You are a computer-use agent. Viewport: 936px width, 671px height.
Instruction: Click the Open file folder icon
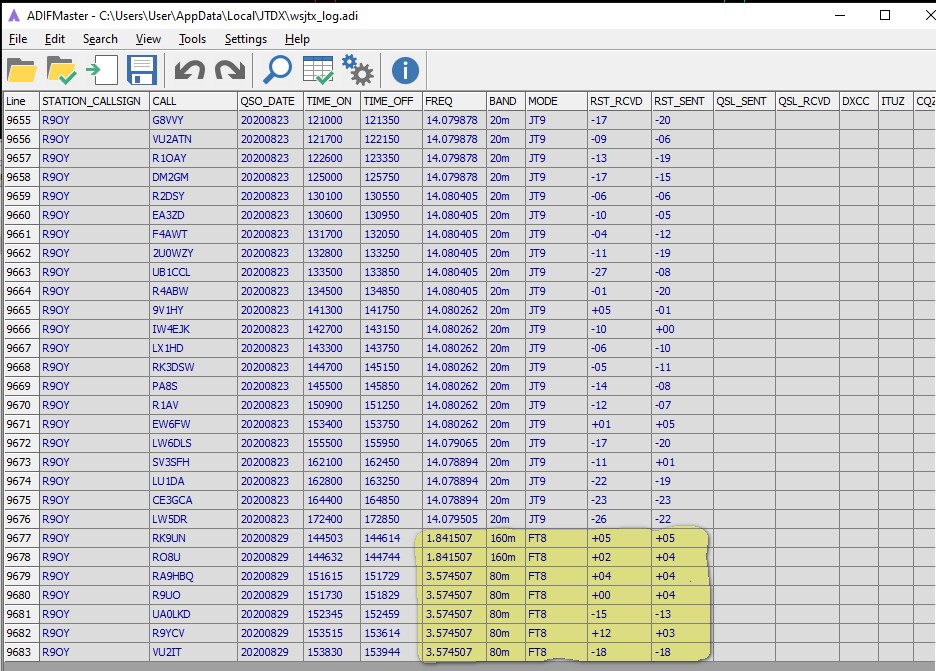[x=21, y=70]
